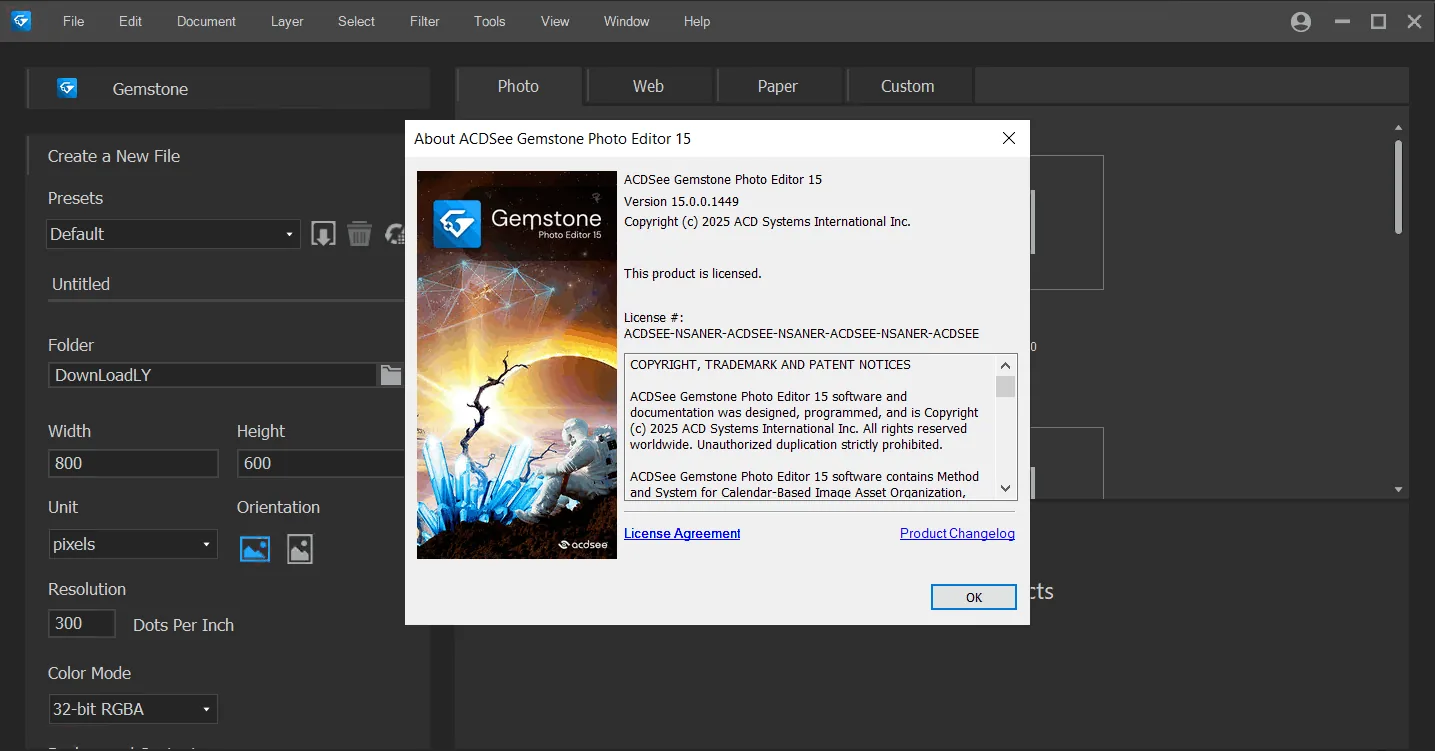Click the notices scrollbar down arrow

[x=1006, y=489]
